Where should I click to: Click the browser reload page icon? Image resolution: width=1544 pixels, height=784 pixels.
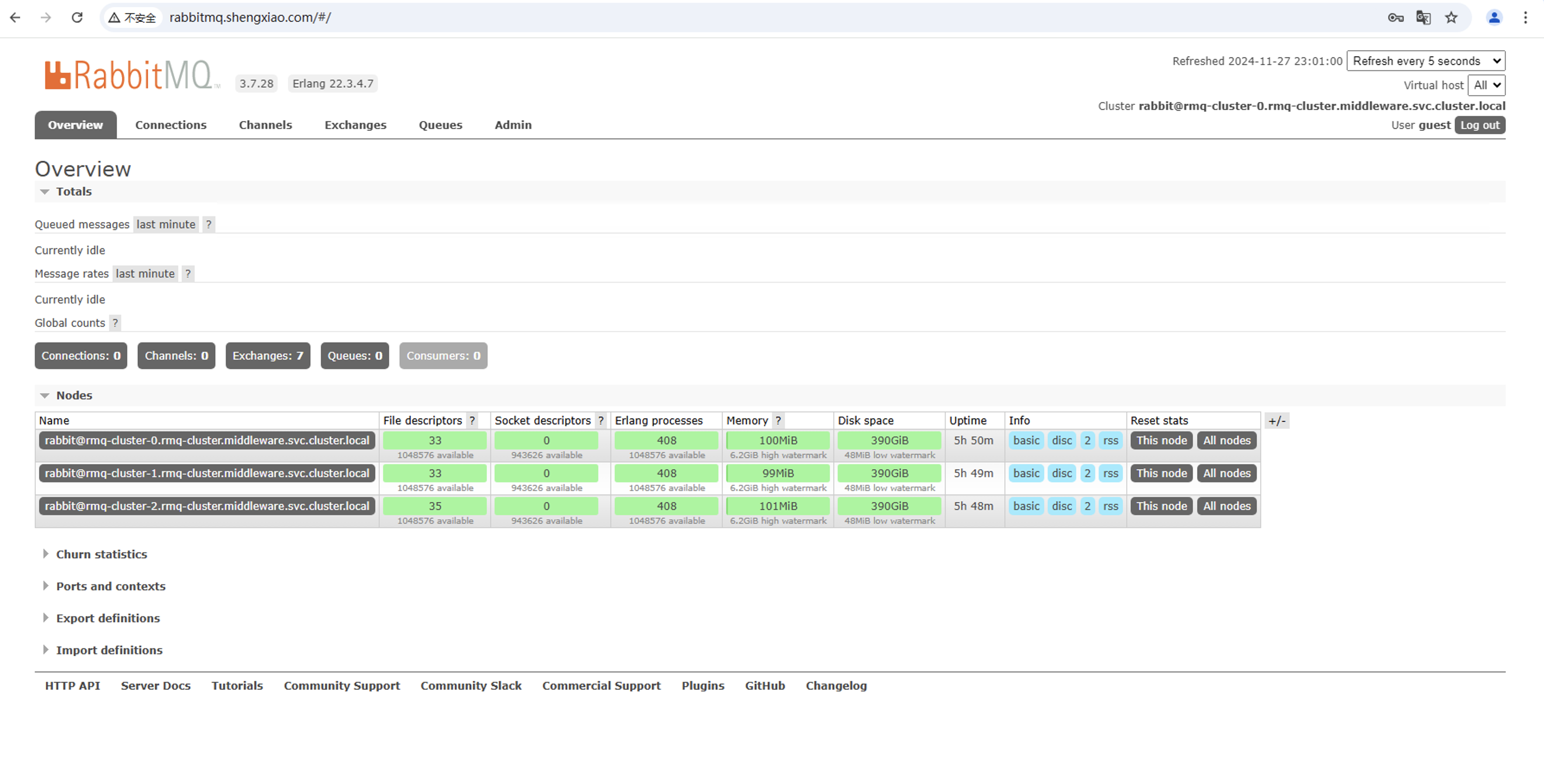point(77,17)
